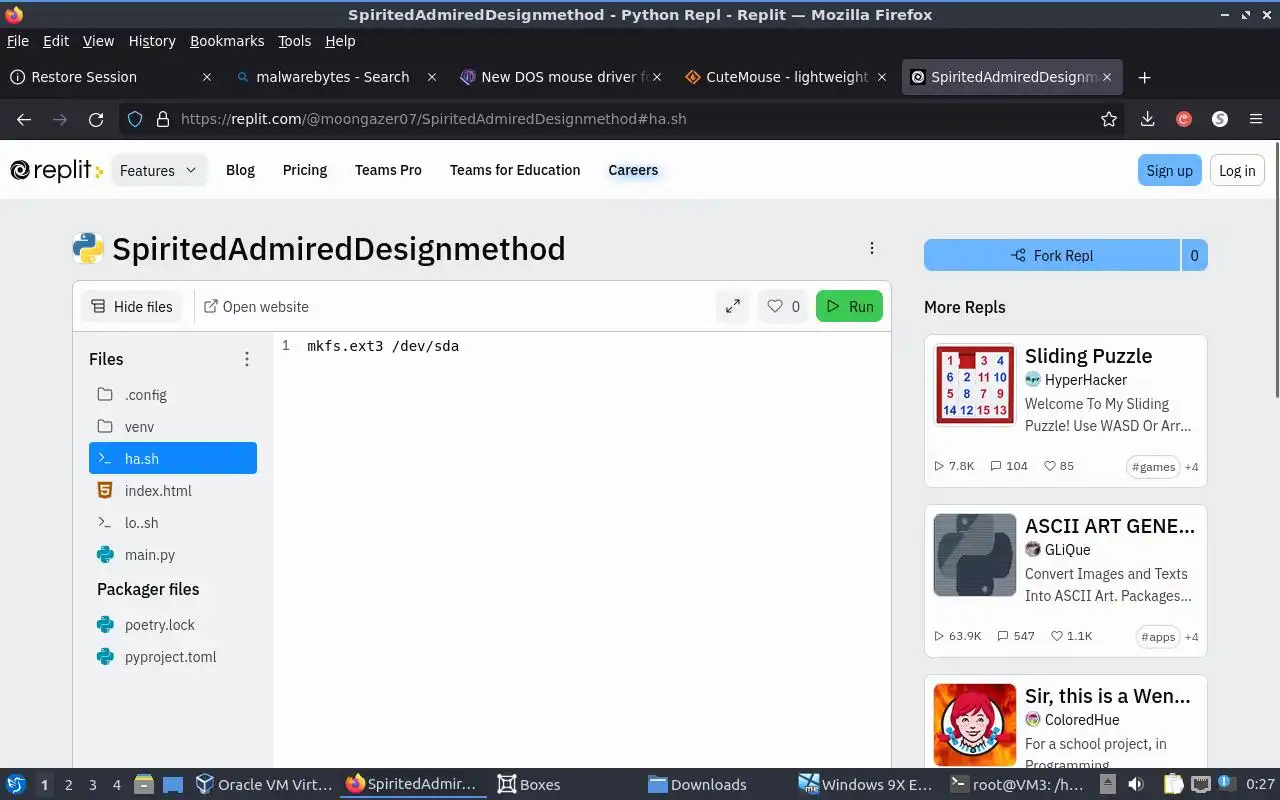Open poetry.lock file

173,625
